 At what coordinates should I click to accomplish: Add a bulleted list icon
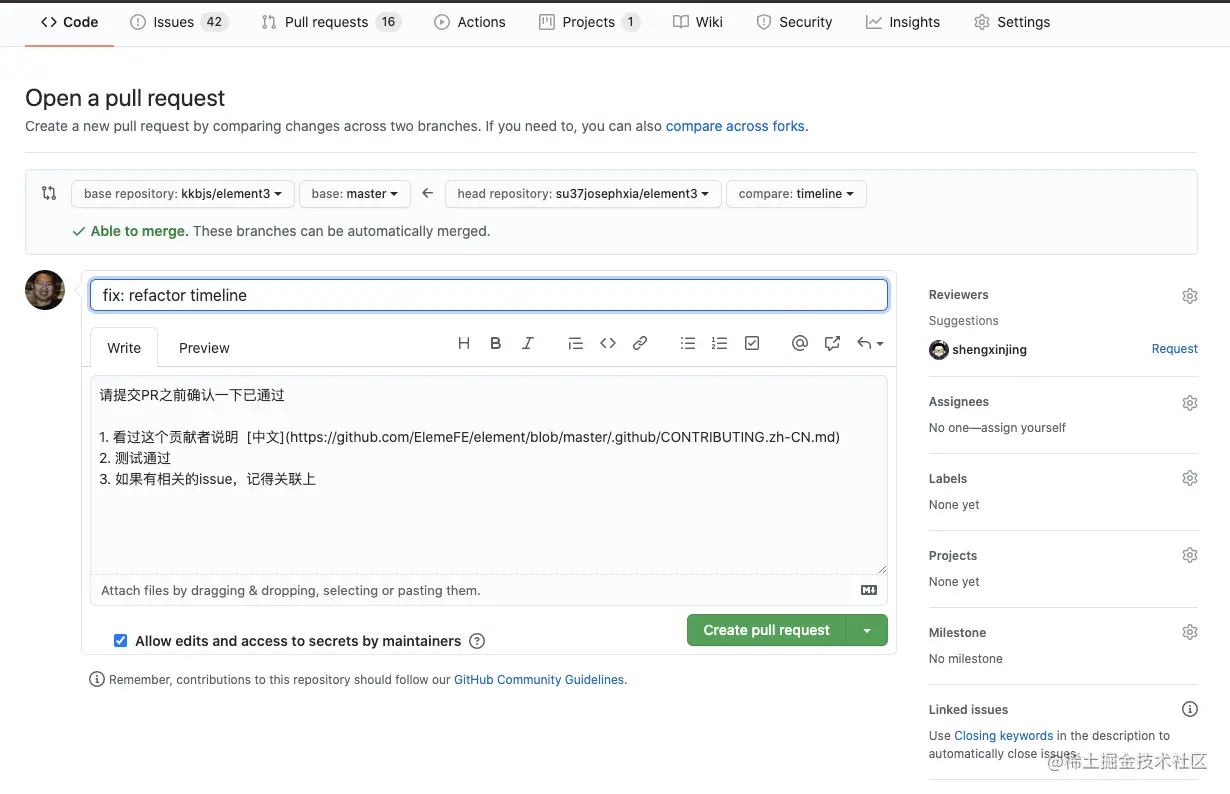(687, 343)
